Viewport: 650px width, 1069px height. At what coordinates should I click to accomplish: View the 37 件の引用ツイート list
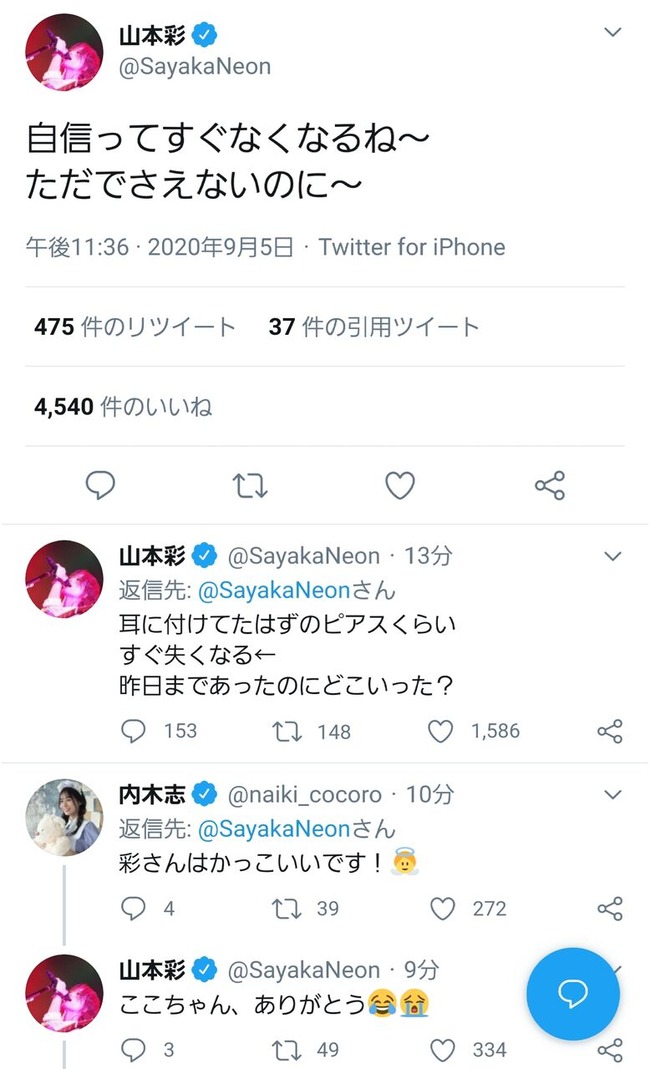coord(374,327)
